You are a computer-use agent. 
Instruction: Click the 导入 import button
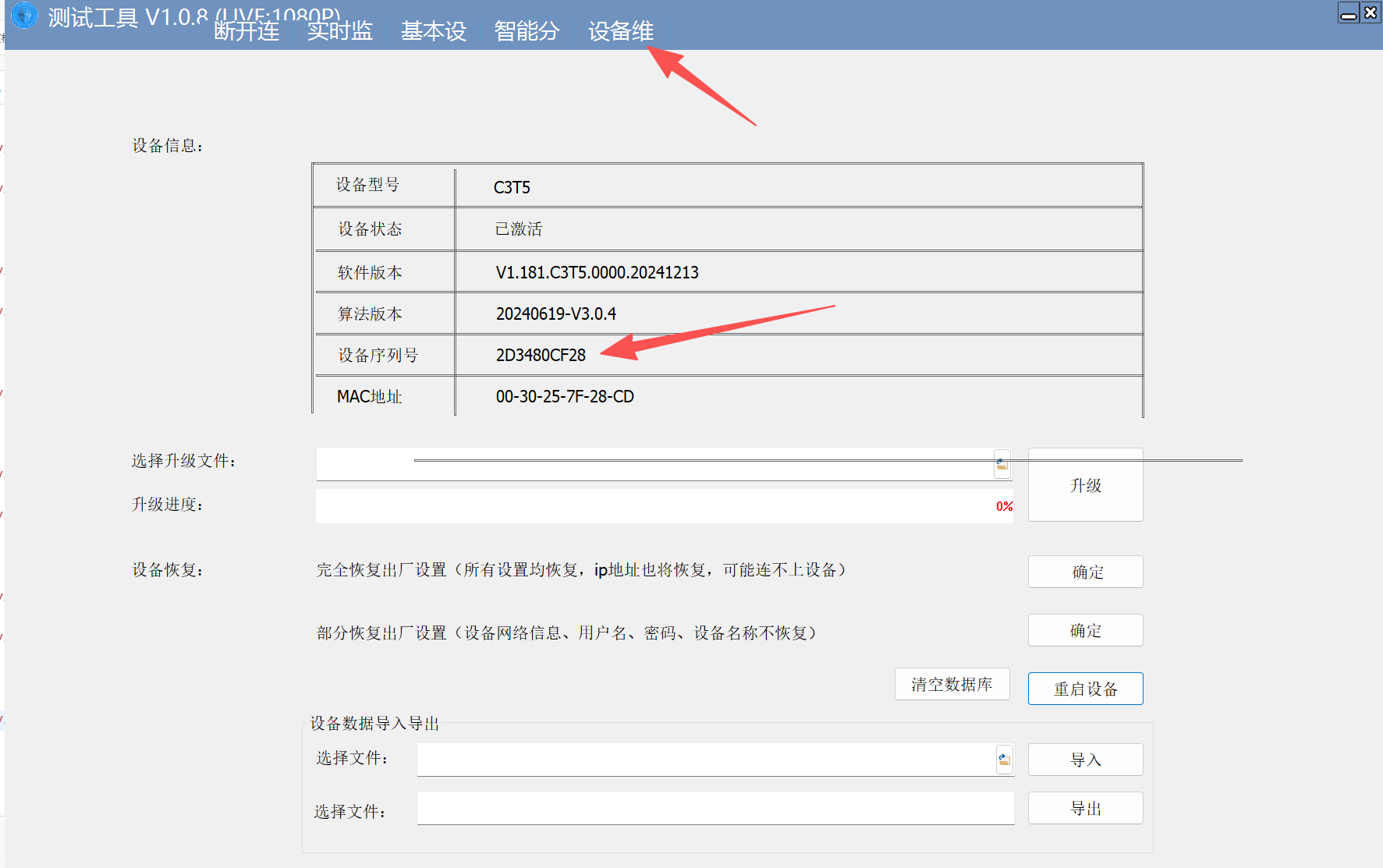(1086, 760)
